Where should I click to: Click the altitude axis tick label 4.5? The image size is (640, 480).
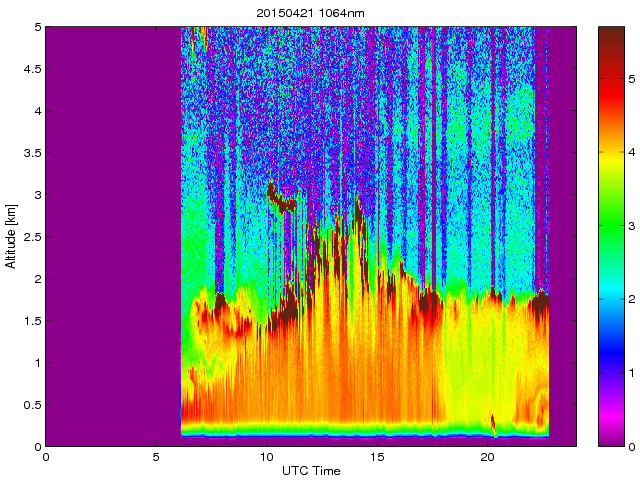click(x=30, y=70)
